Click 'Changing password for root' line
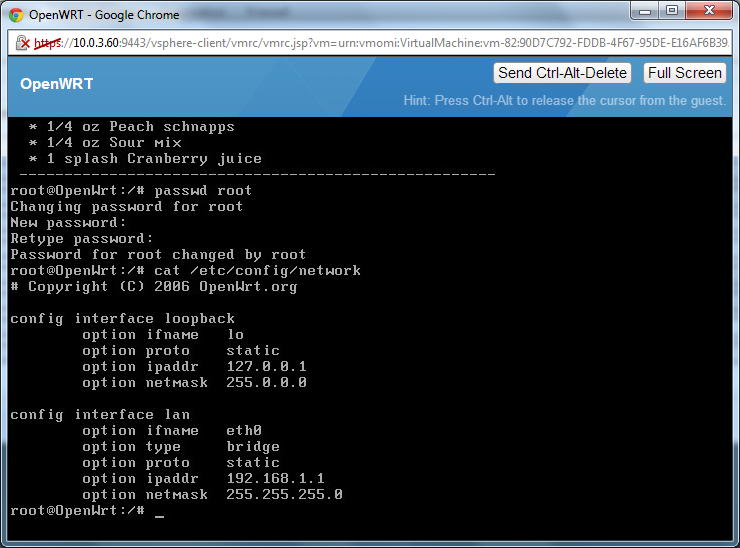 (127, 207)
